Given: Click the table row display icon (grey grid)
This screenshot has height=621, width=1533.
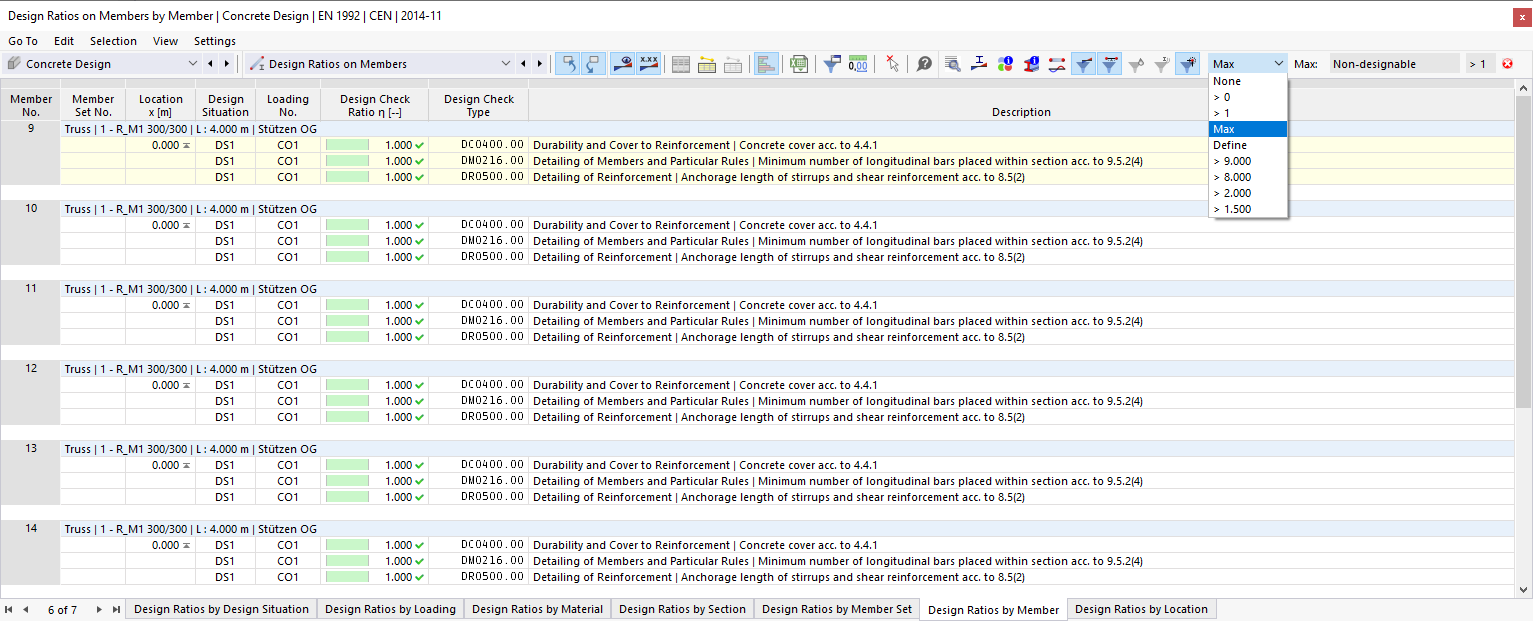Looking at the screenshot, I should tap(681, 64).
